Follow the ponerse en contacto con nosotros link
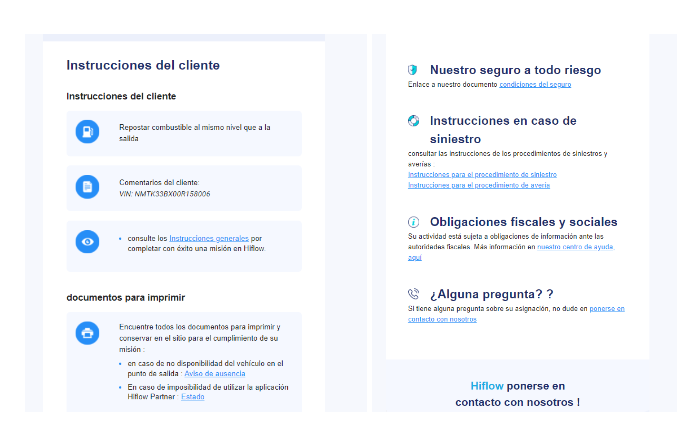The height and width of the screenshot is (441, 694). click(x=516, y=314)
